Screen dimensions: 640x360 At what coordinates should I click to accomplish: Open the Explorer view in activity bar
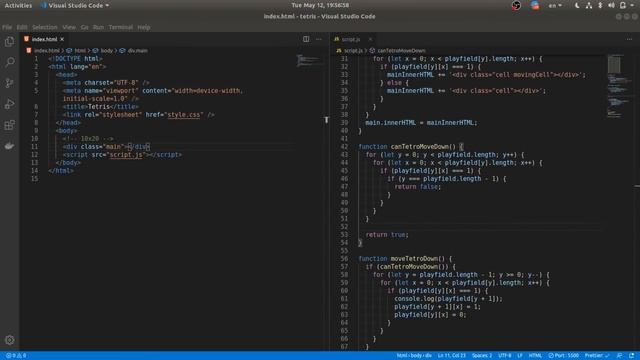(9, 42)
